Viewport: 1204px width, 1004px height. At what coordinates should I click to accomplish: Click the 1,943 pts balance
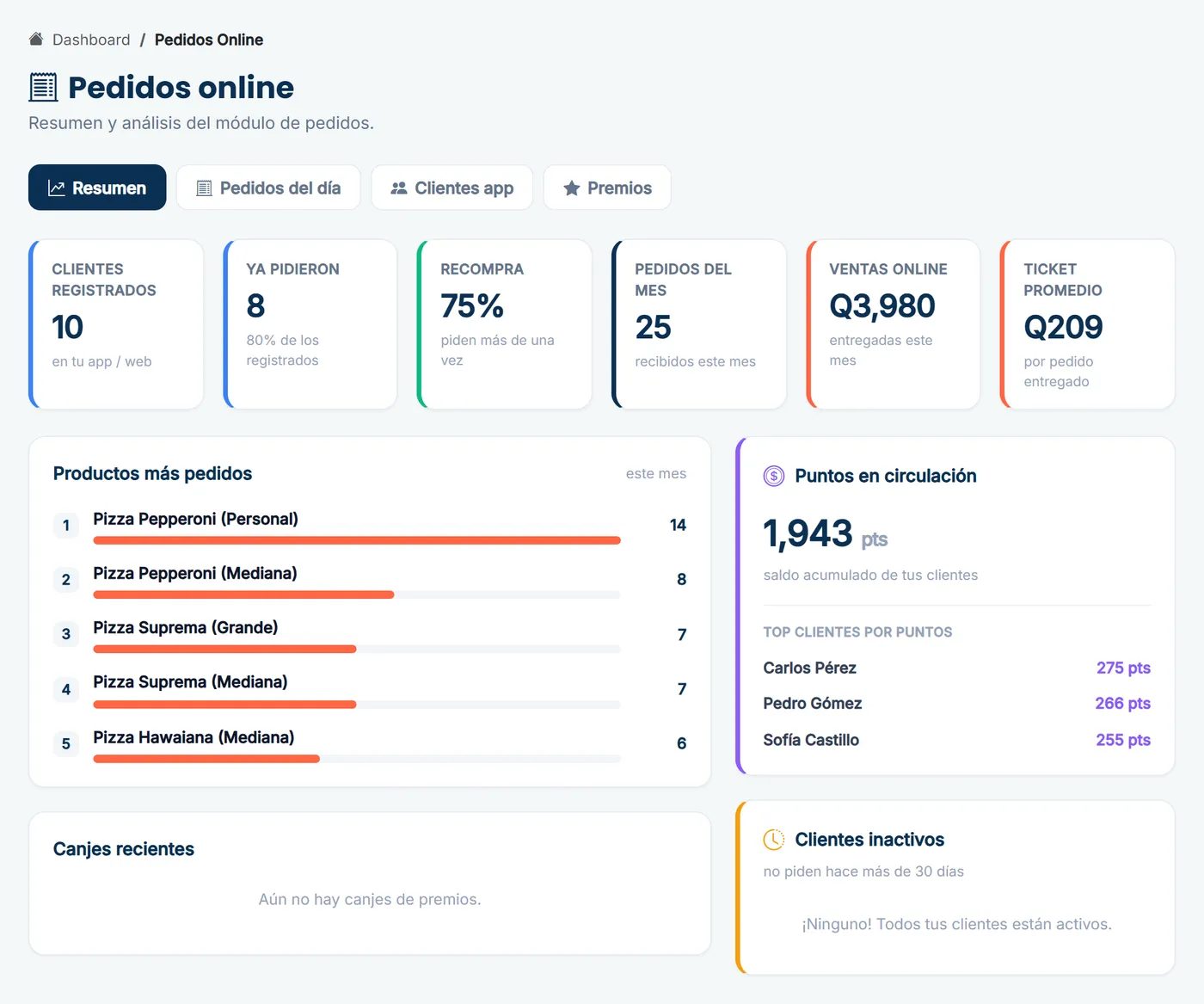point(826,533)
